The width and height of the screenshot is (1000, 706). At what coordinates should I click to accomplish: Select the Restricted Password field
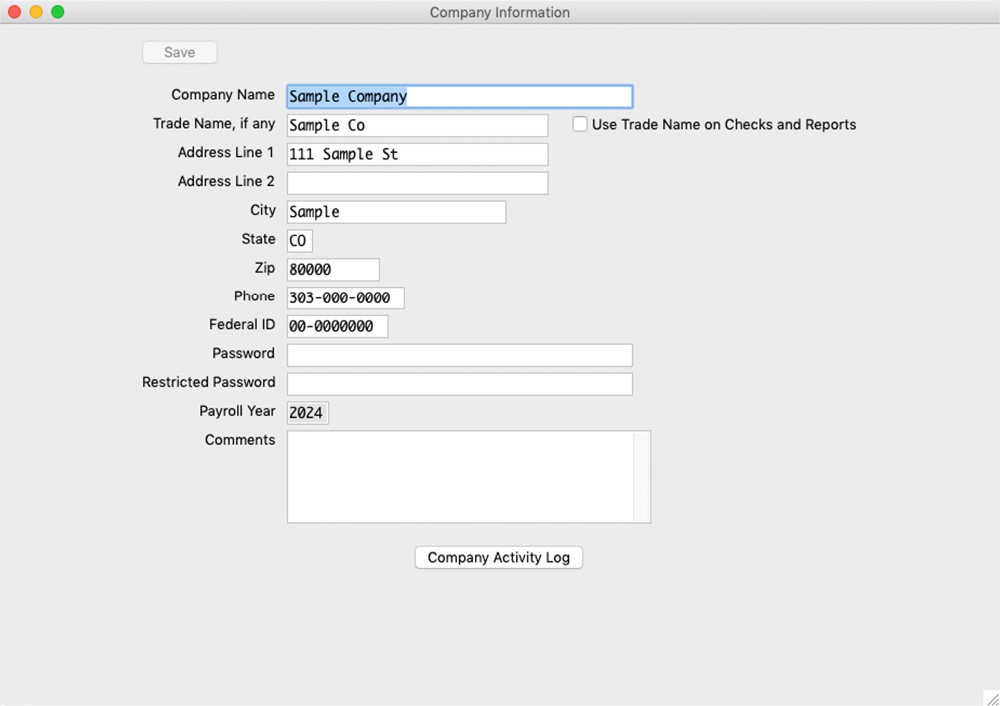(x=459, y=383)
